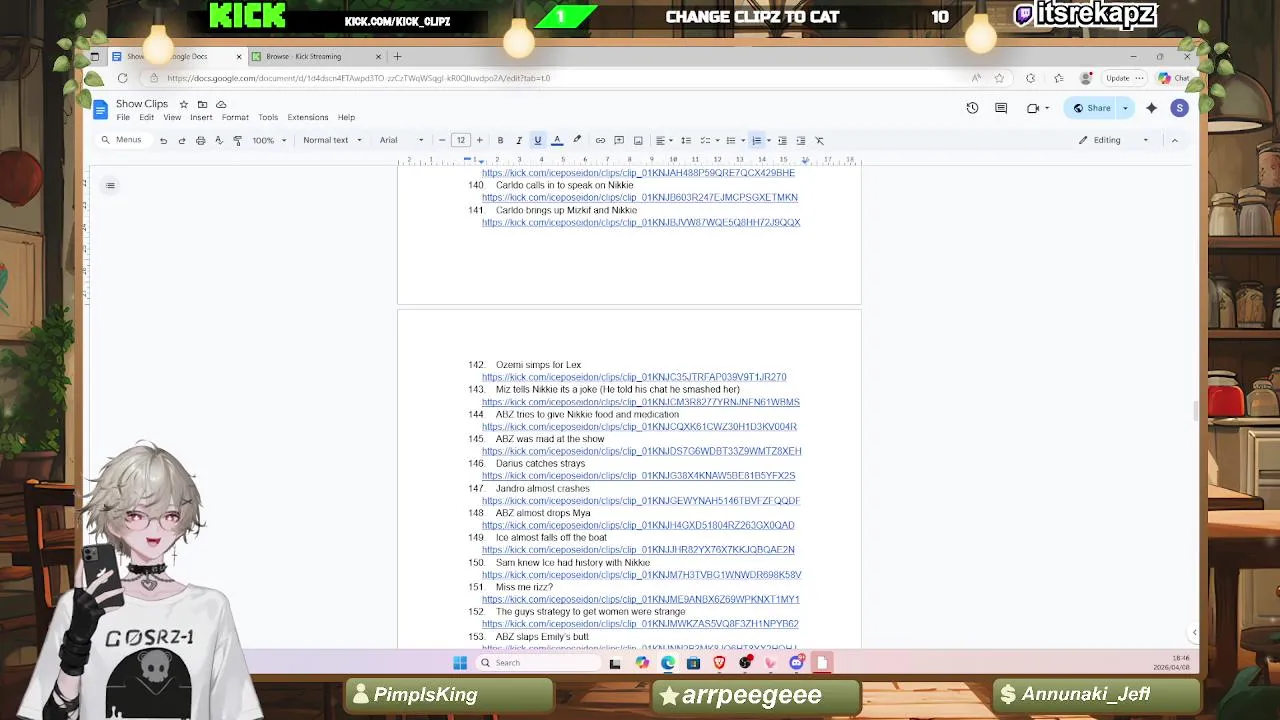This screenshot has height=720, width=1280.
Task: Click the Redo arrow in Docs toolbar
Action: (x=181, y=140)
